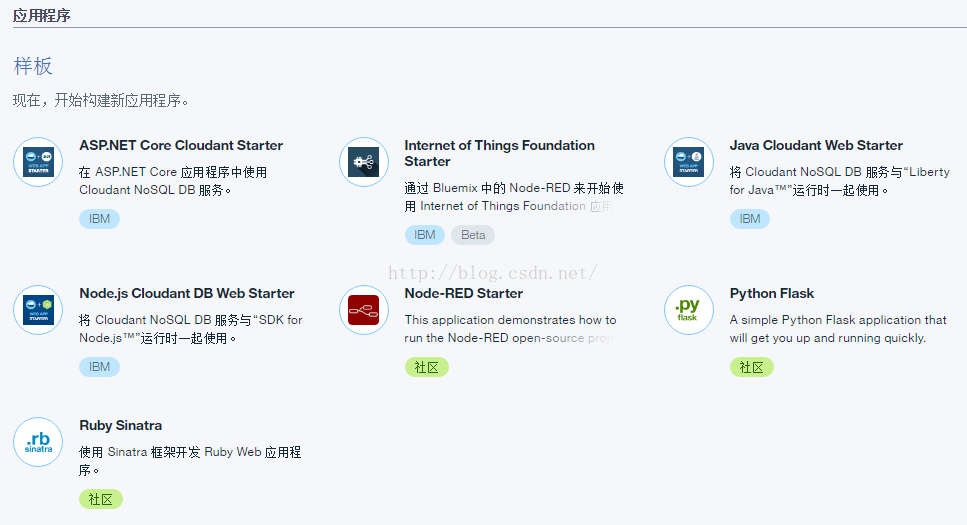Click the 样板 heading
The height and width of the screenshot is (525, 967).
click(33, 66)
